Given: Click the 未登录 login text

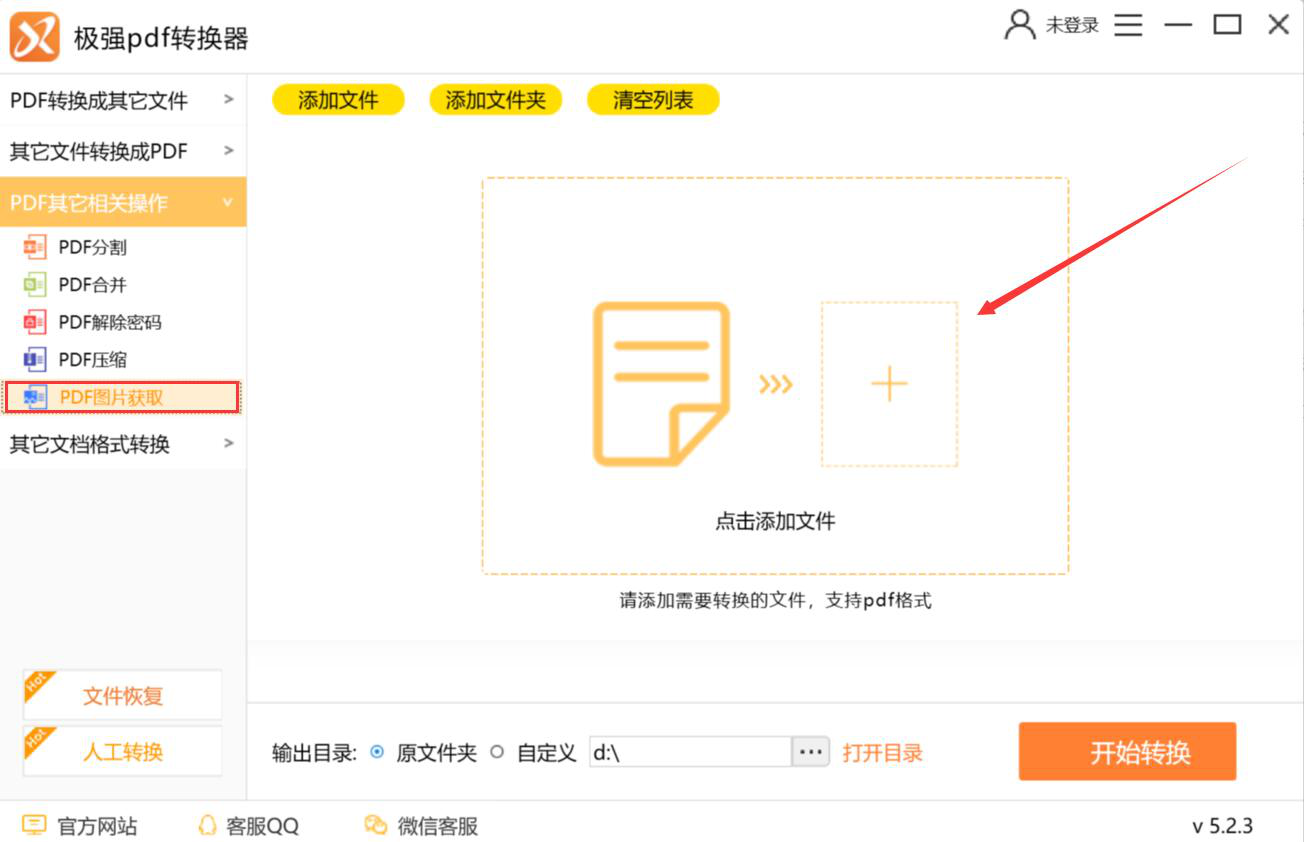Looking at the screenshot, I should (x=1072, y=26).
